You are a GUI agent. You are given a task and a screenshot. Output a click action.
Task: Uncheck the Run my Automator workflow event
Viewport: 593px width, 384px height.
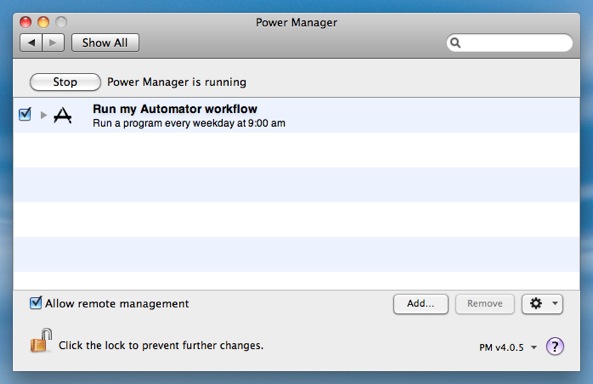pos(25,114)
